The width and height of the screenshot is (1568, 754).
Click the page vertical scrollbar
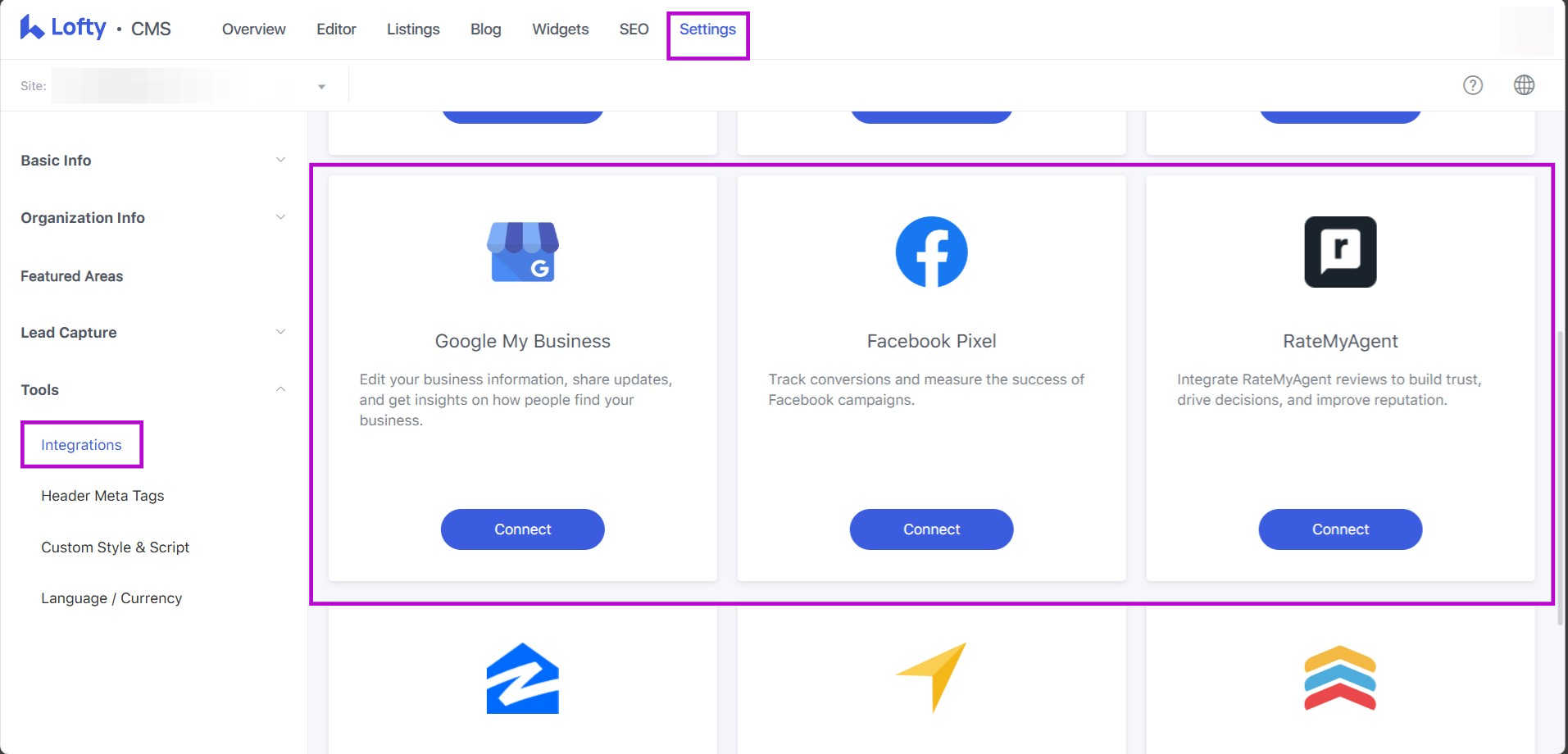click(1561, 475)
